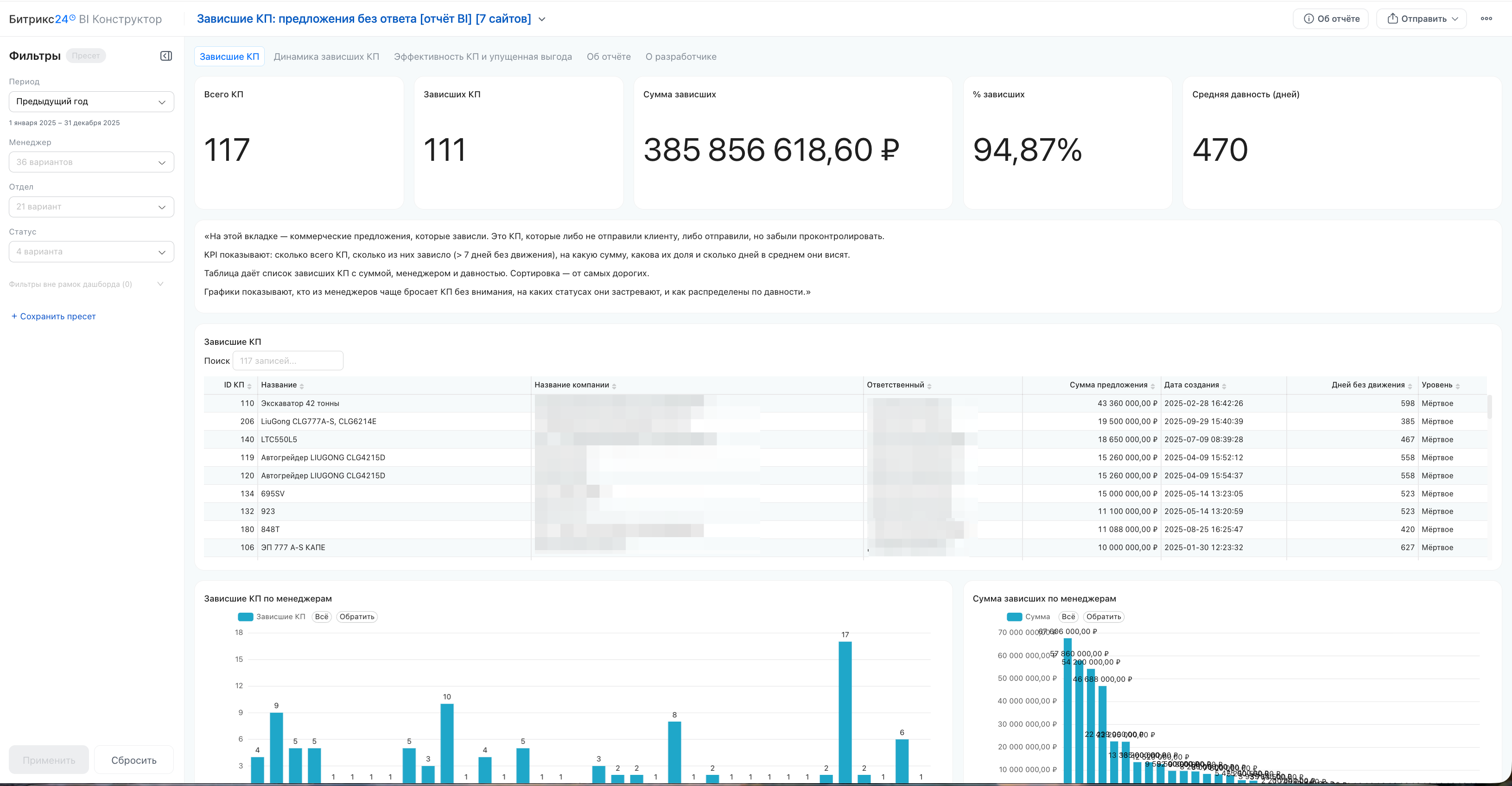
Task: Click Всё in Сумма зависших chart legend
Action: pos(1068,617)
